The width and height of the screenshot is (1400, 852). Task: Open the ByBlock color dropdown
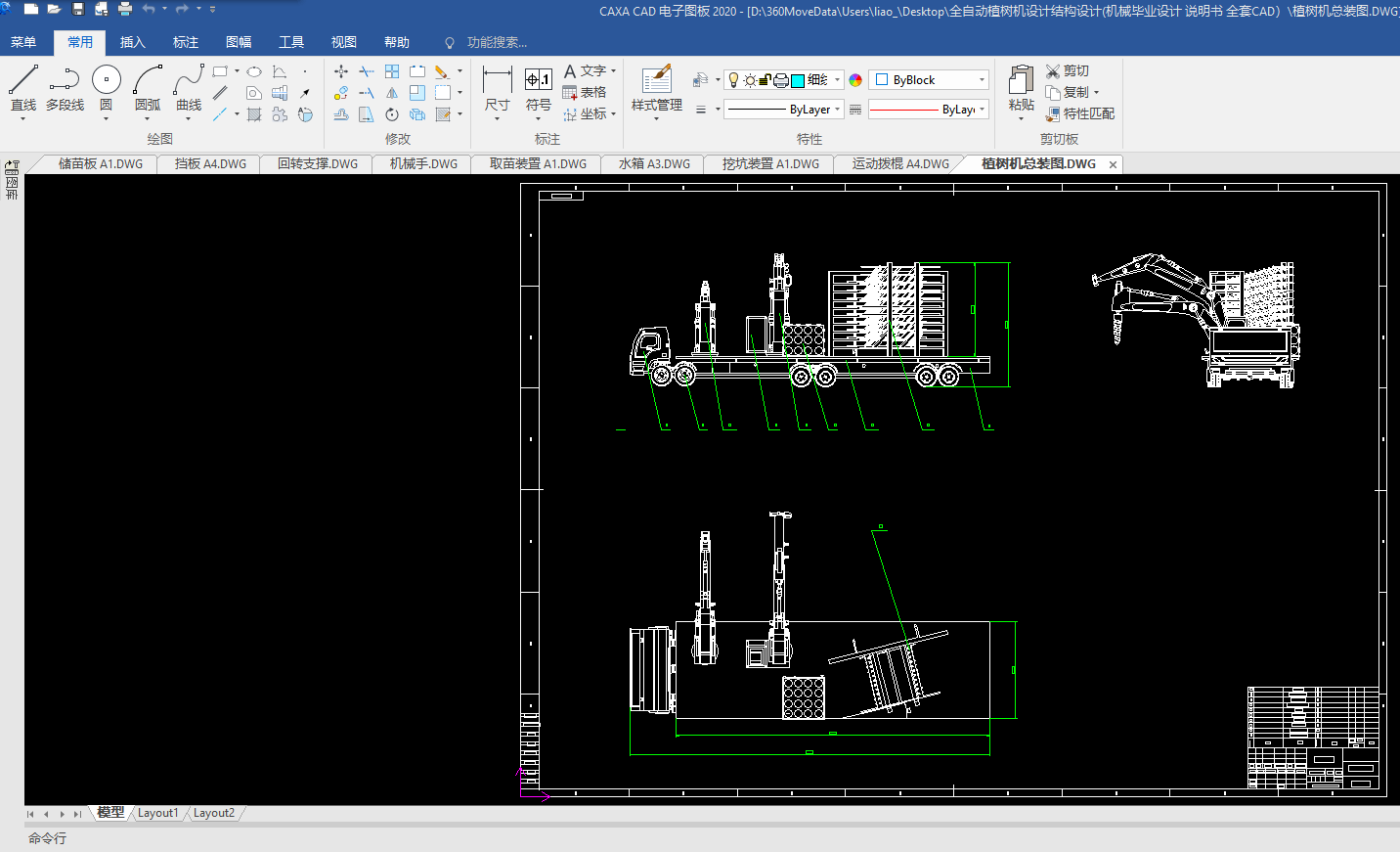(x=982, y=80)
